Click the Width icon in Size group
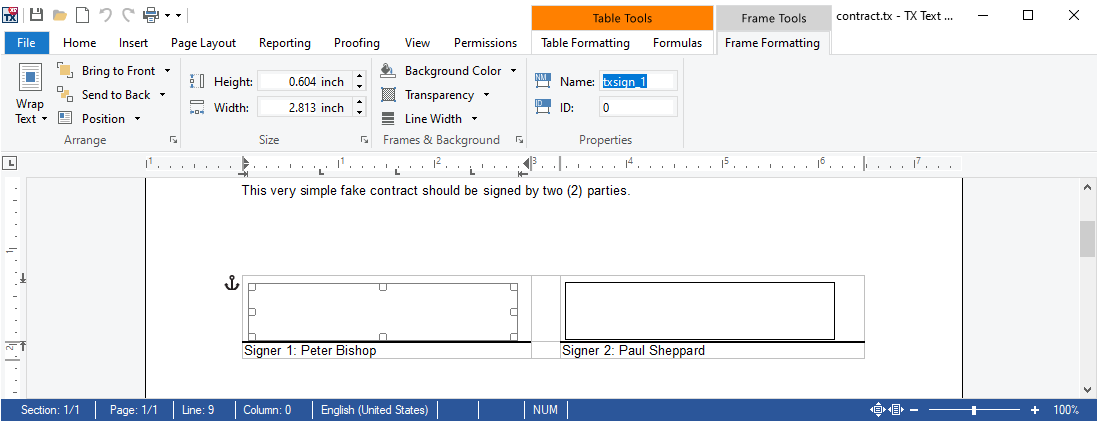This screenshot has width=1098, height=422. pyautogui.click(x=197, y=108)
